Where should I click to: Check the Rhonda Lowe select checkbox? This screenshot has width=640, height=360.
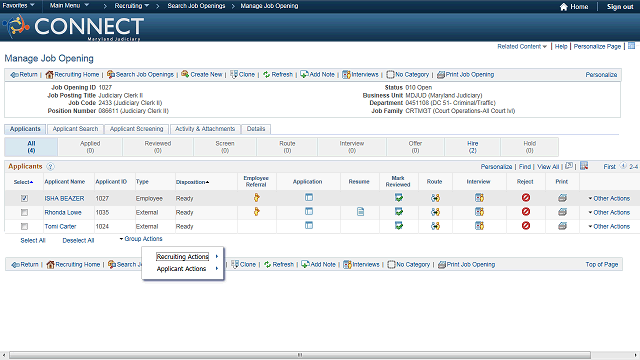point(24,213)
